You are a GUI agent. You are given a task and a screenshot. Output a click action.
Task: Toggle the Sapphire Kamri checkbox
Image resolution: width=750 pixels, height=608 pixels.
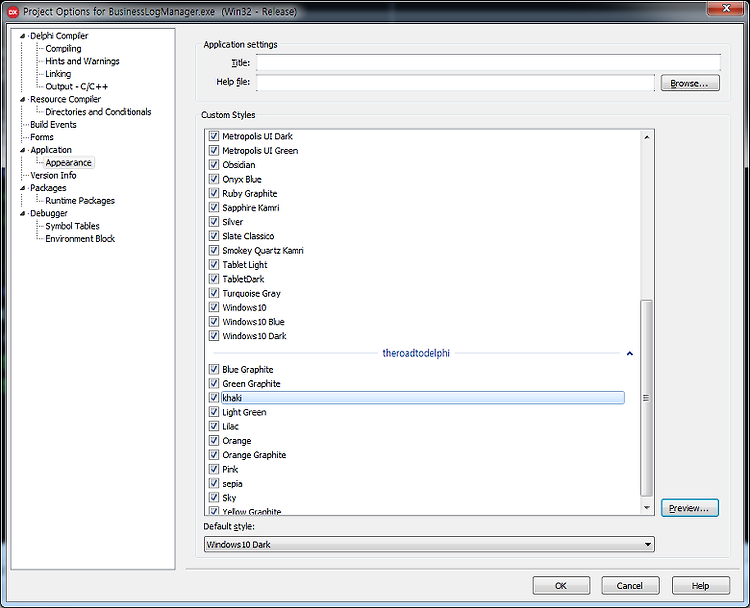214,208
